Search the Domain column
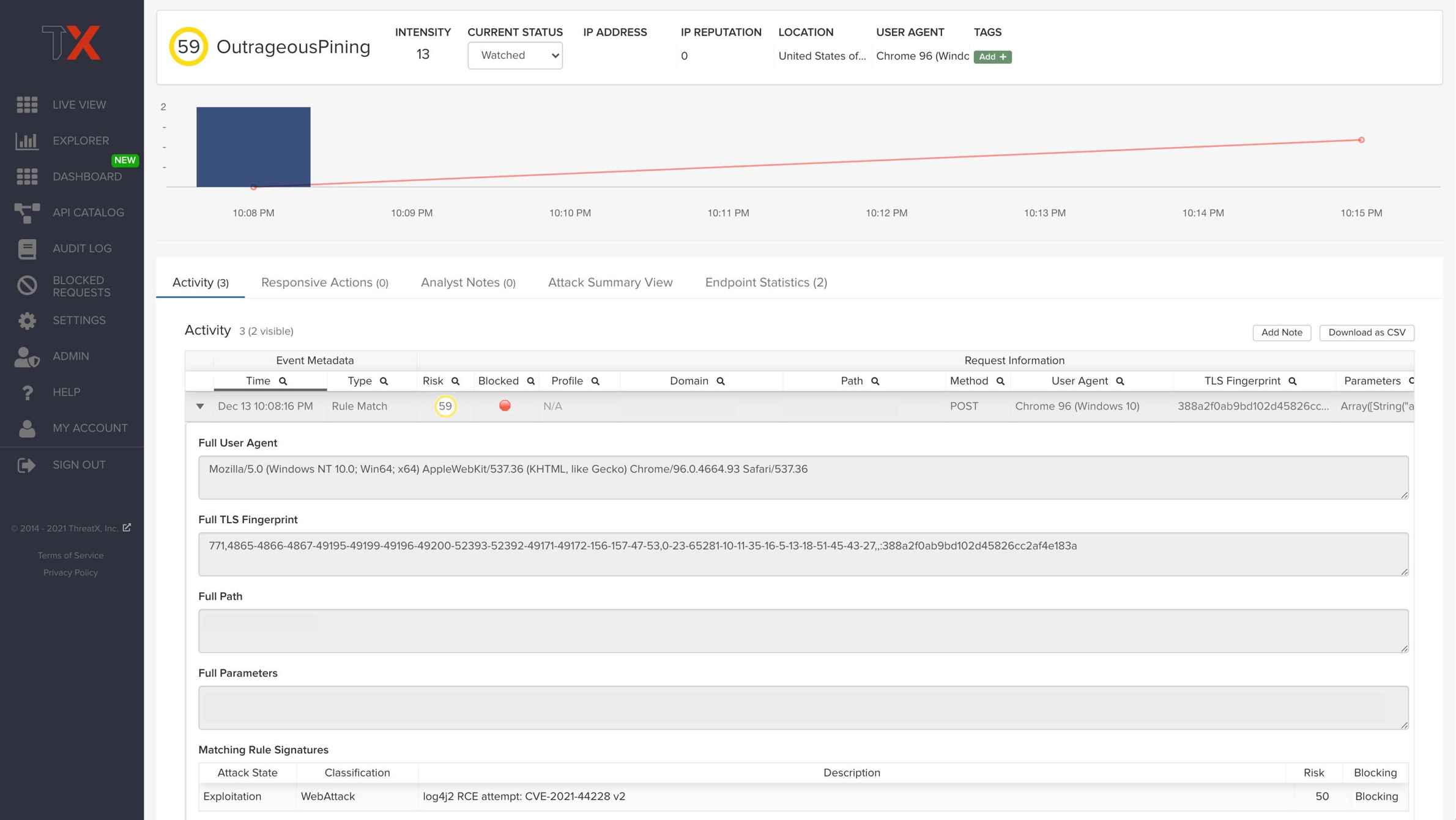The height and width of the screenshot is (820, 1456). [721, 381]
